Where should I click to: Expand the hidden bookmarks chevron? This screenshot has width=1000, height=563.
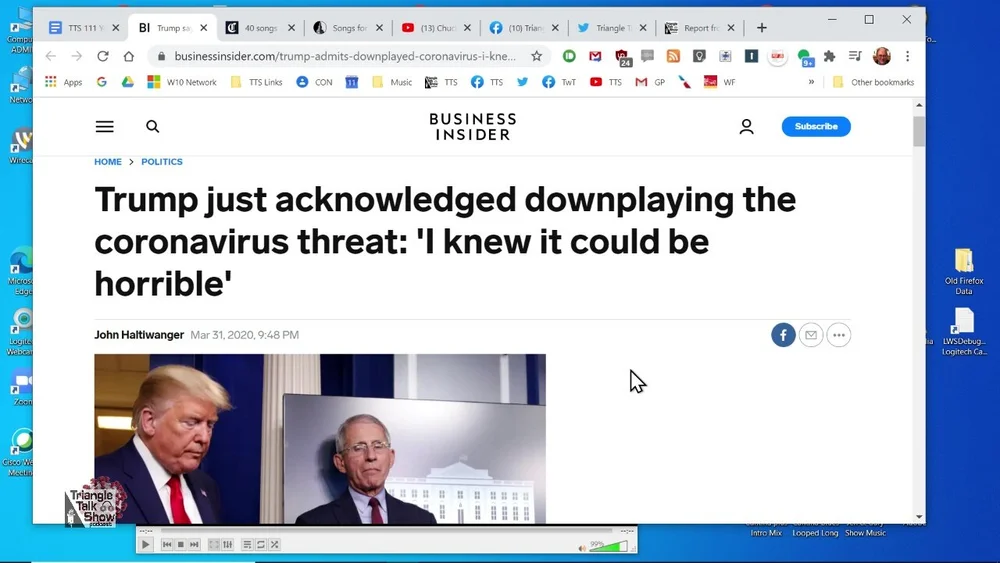811,82
